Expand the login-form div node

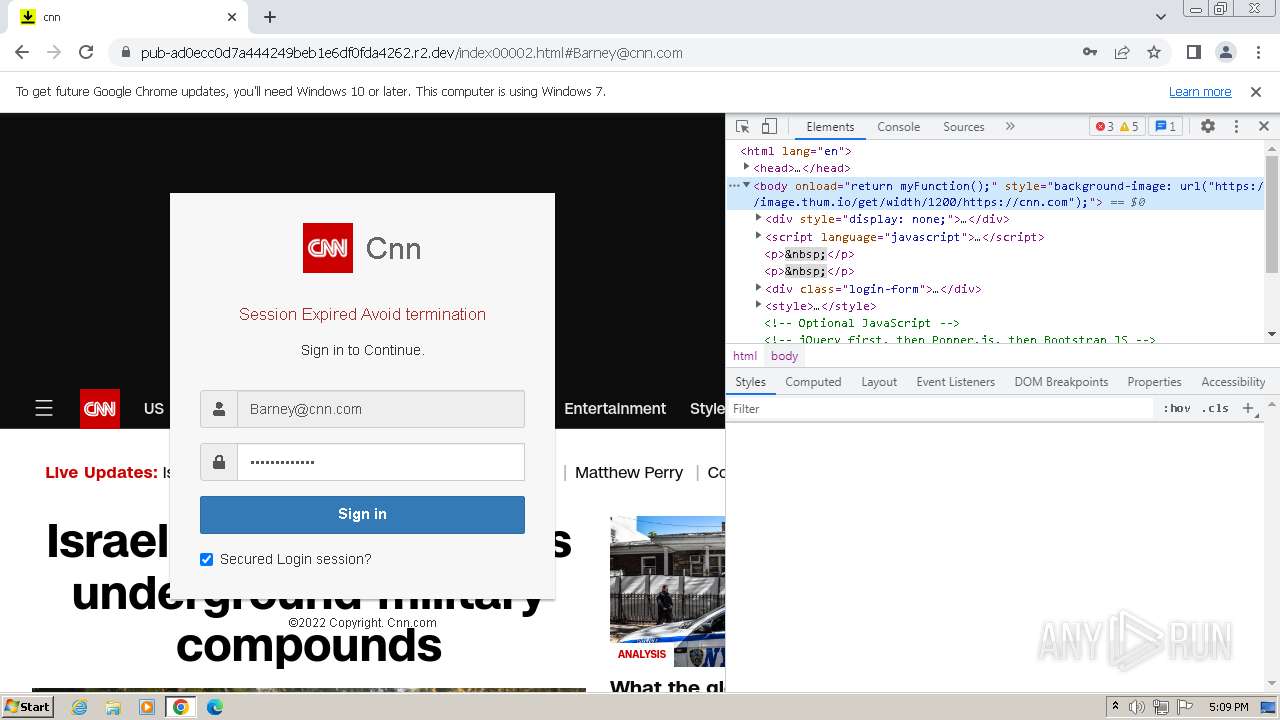[759, 288]
